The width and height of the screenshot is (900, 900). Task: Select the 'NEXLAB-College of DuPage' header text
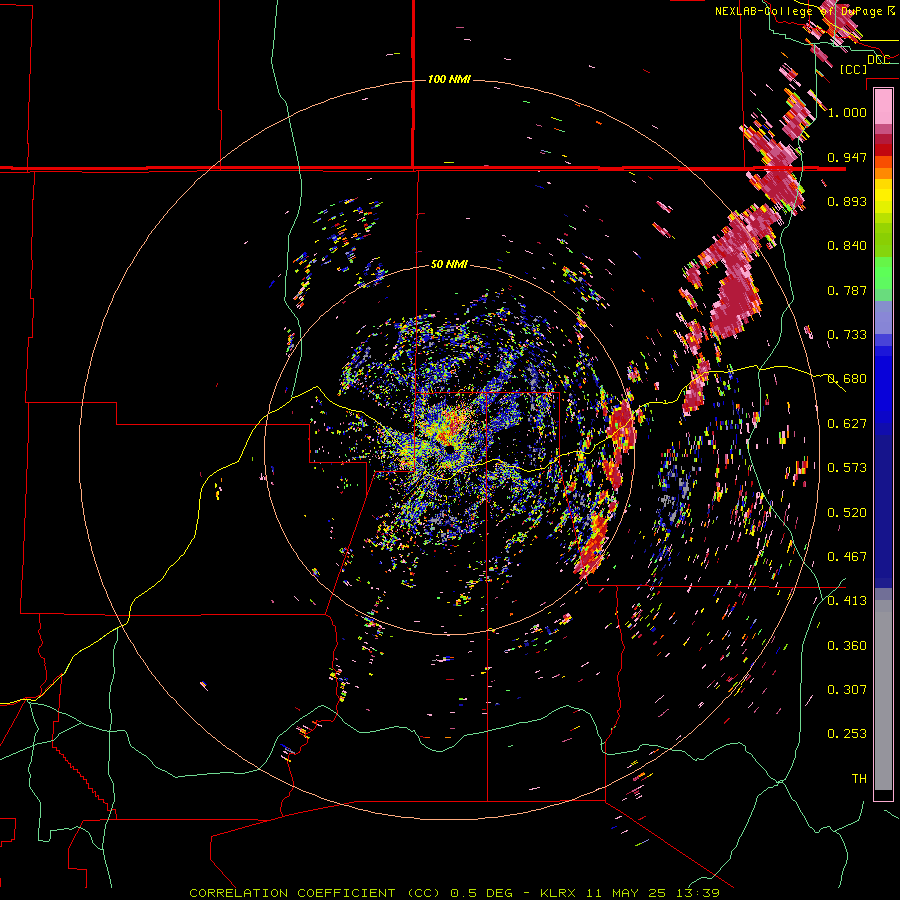[x=800, y=11]
